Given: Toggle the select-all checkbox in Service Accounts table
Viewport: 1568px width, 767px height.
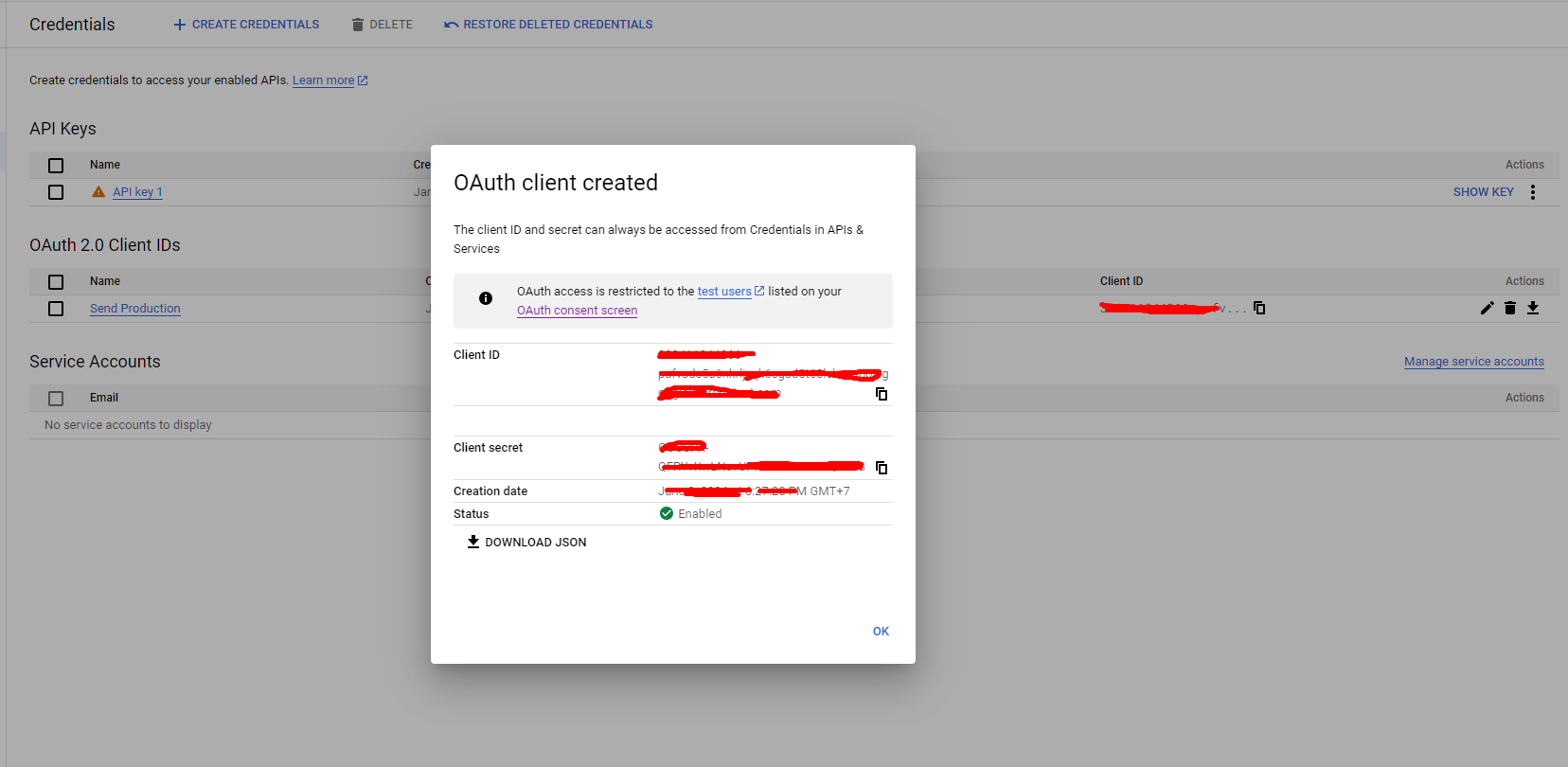Looking at the screenshot, I should coord(56,399).
